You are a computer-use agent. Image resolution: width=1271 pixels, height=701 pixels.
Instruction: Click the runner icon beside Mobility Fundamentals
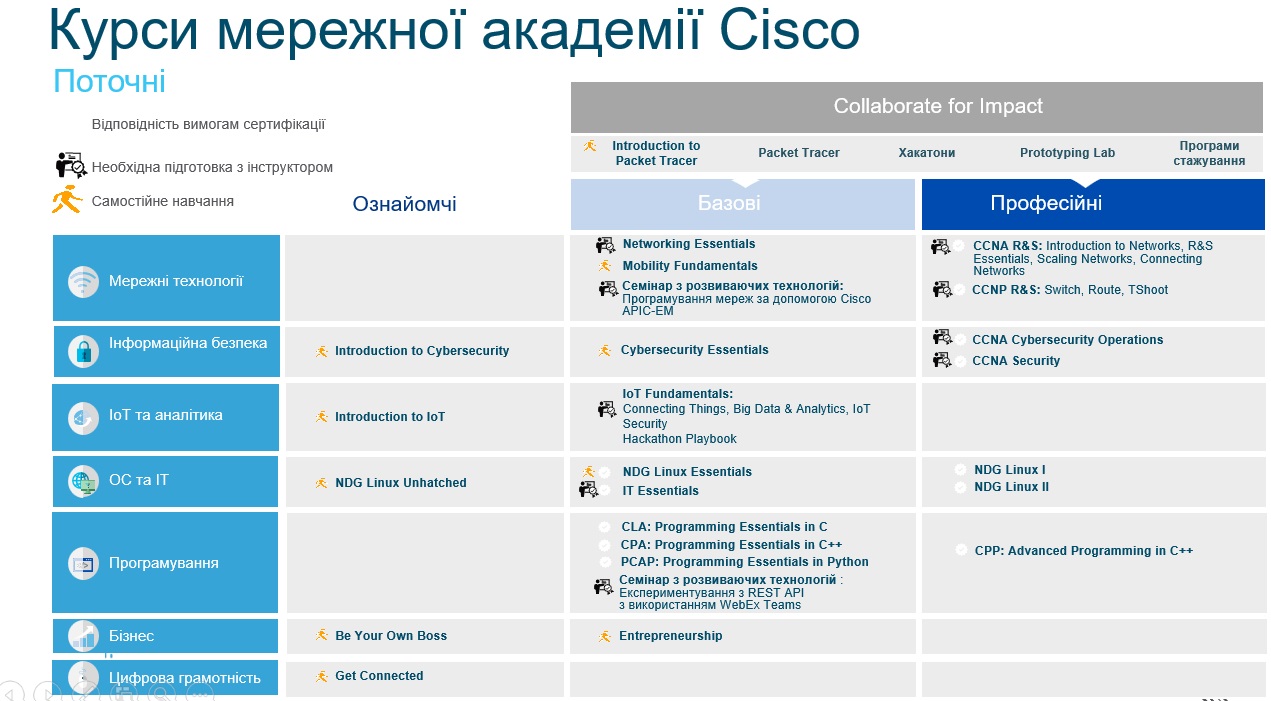point(605,266)
